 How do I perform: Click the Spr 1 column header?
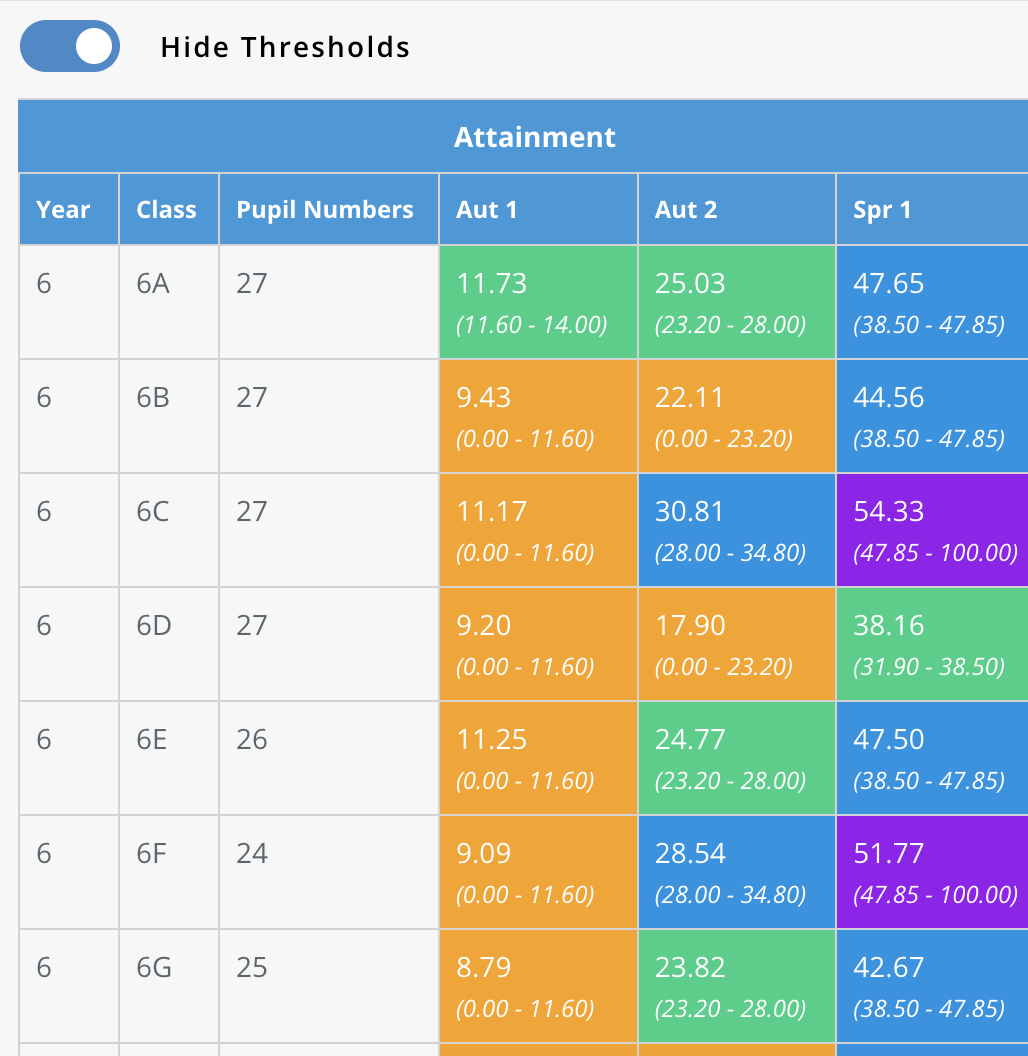tap(932, 209)
